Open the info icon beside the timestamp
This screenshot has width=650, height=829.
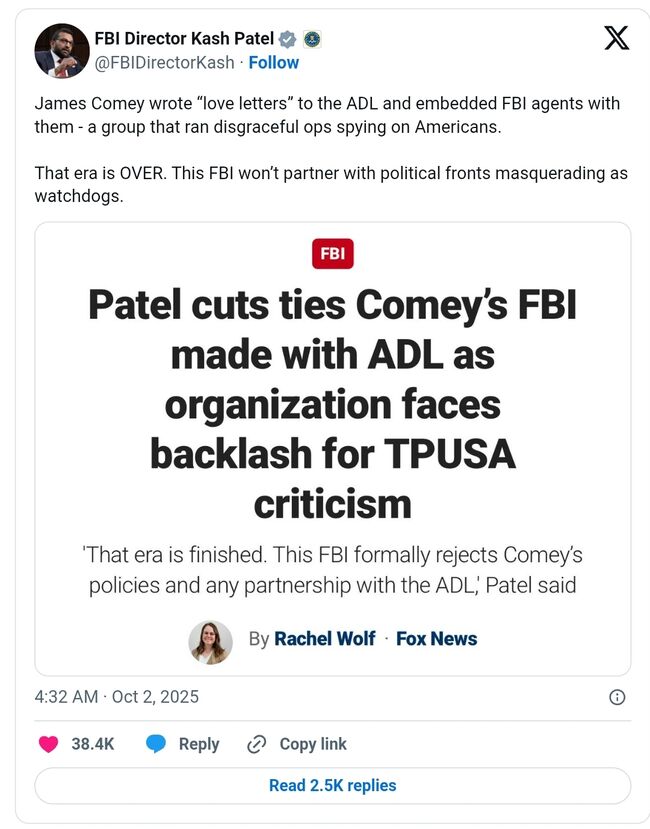[617, 697]
